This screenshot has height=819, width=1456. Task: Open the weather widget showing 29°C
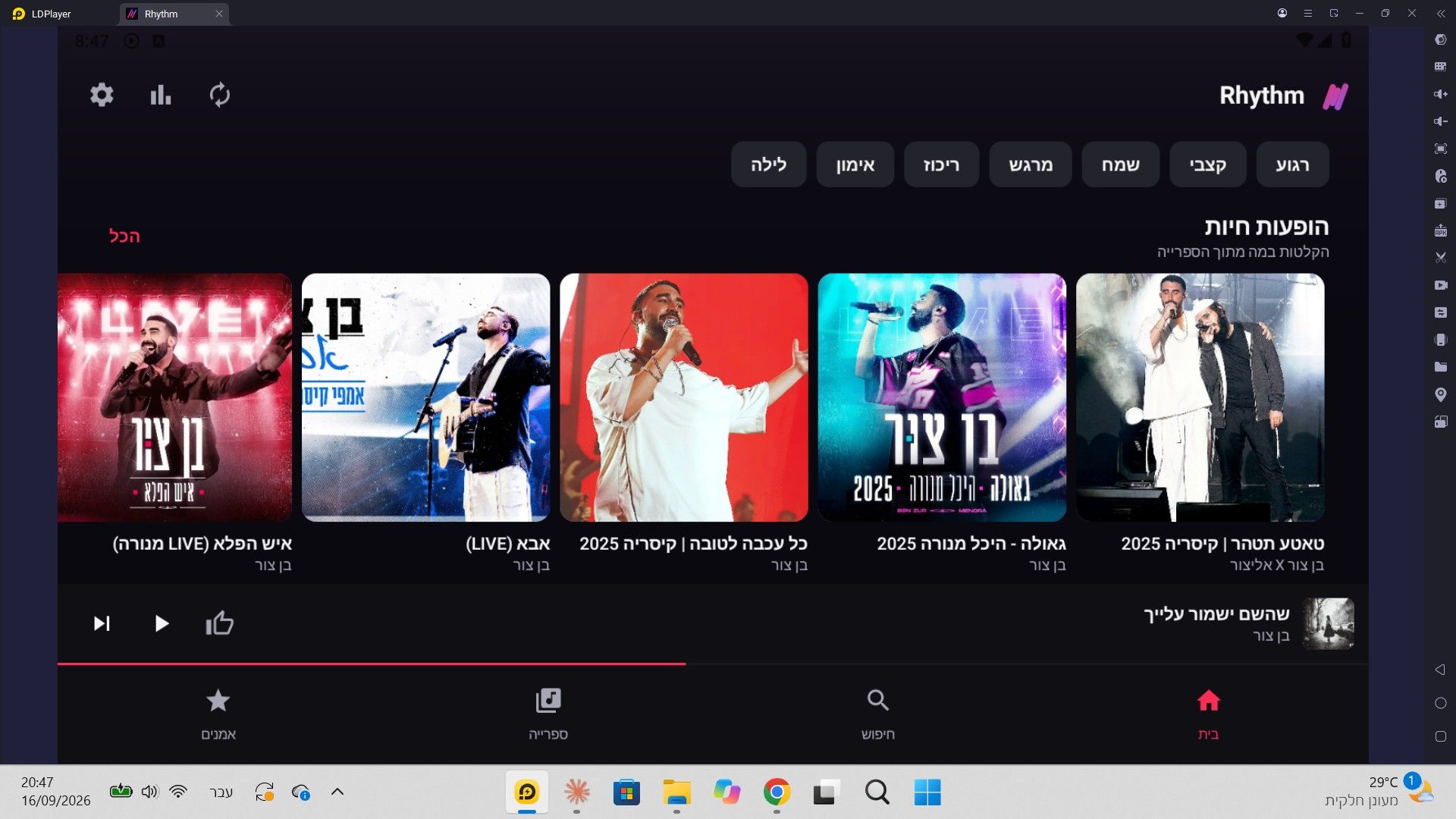tap(1379, 792)
